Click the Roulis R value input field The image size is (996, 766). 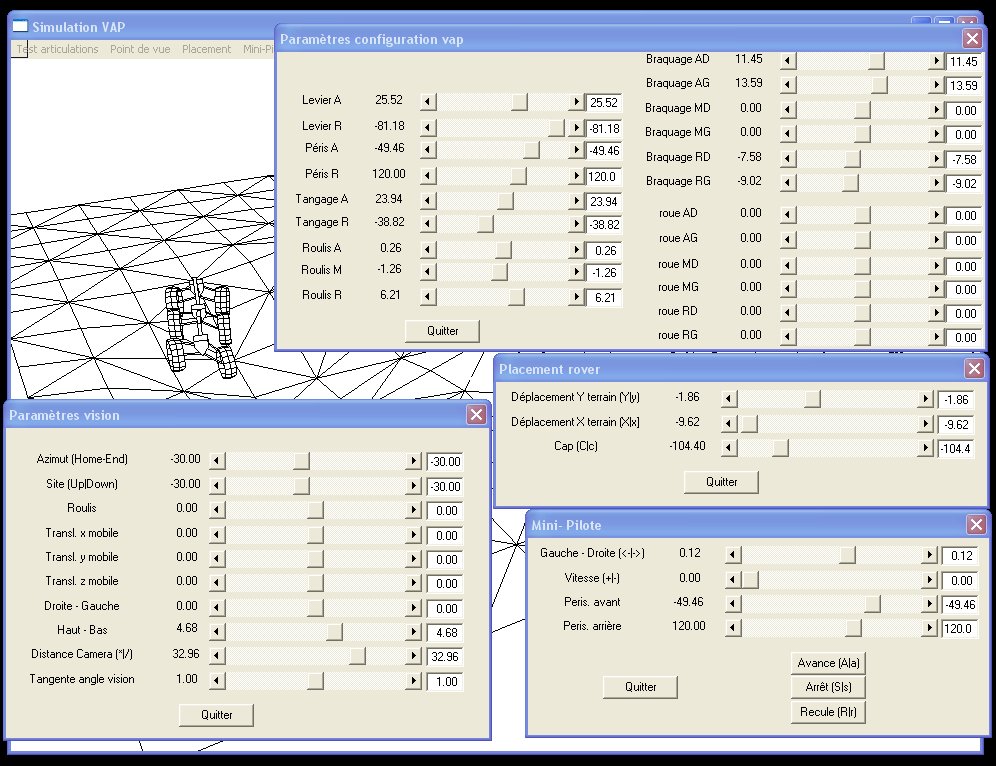click(603, 298)
